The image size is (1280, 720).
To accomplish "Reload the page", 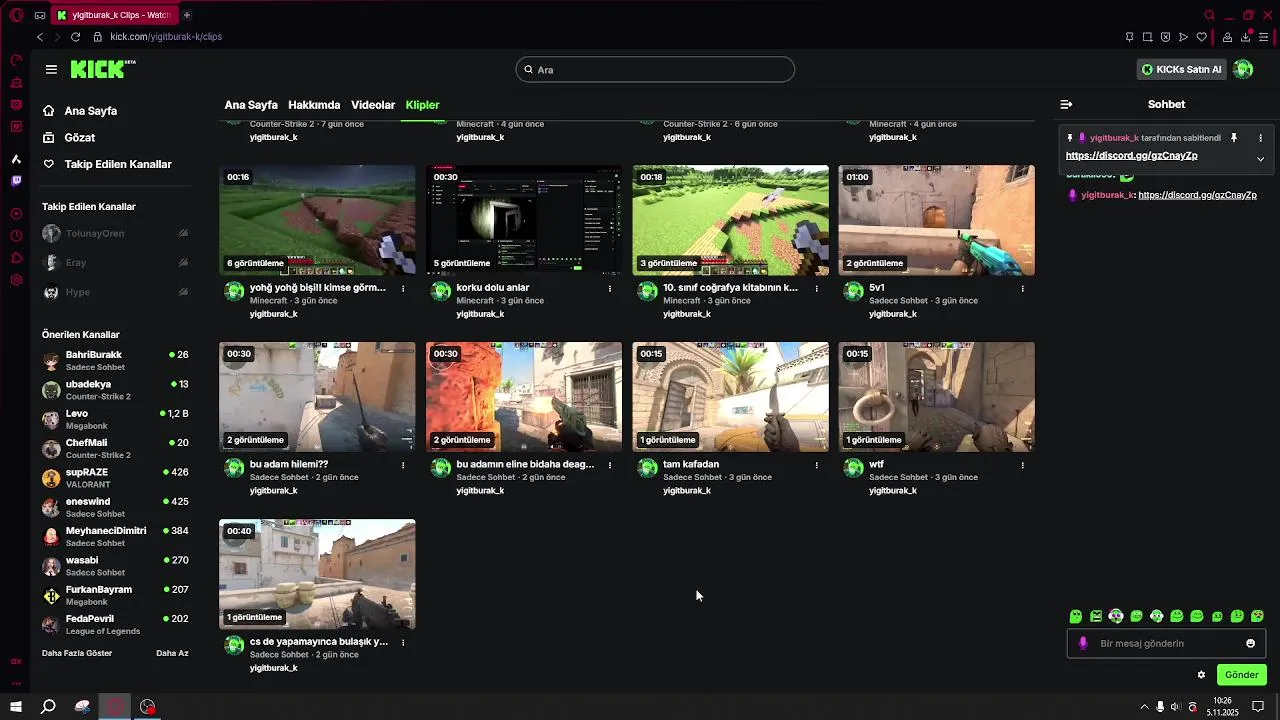I will (75, 36).
